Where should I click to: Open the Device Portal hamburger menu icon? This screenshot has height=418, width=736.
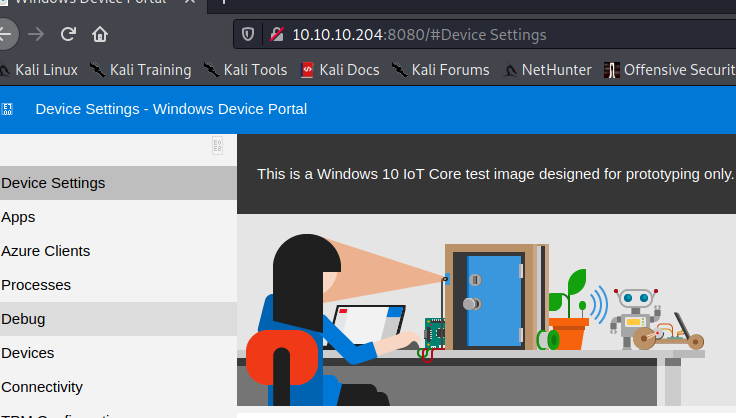(7, 109)
